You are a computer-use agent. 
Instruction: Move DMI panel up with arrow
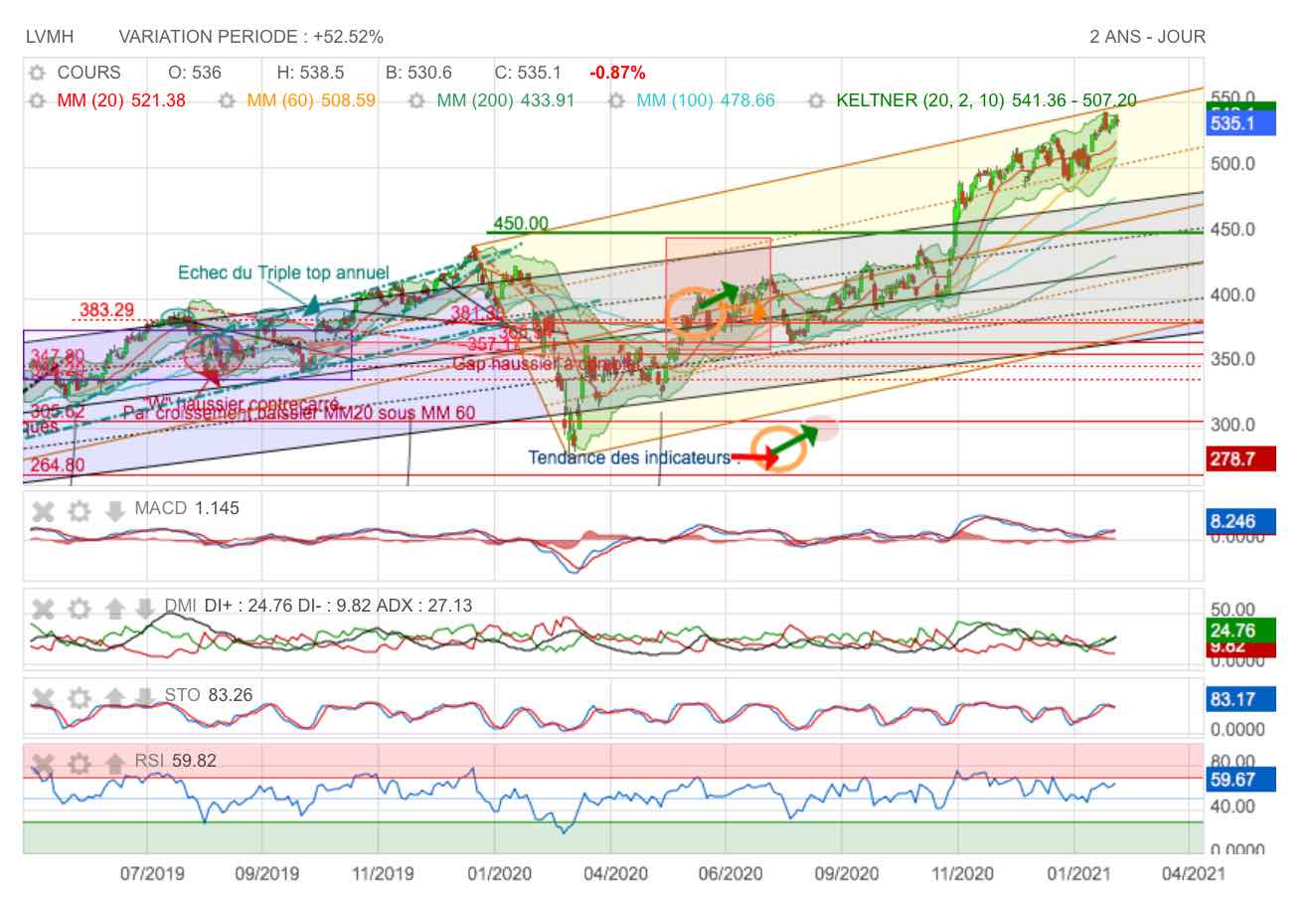tap(115, 609)
